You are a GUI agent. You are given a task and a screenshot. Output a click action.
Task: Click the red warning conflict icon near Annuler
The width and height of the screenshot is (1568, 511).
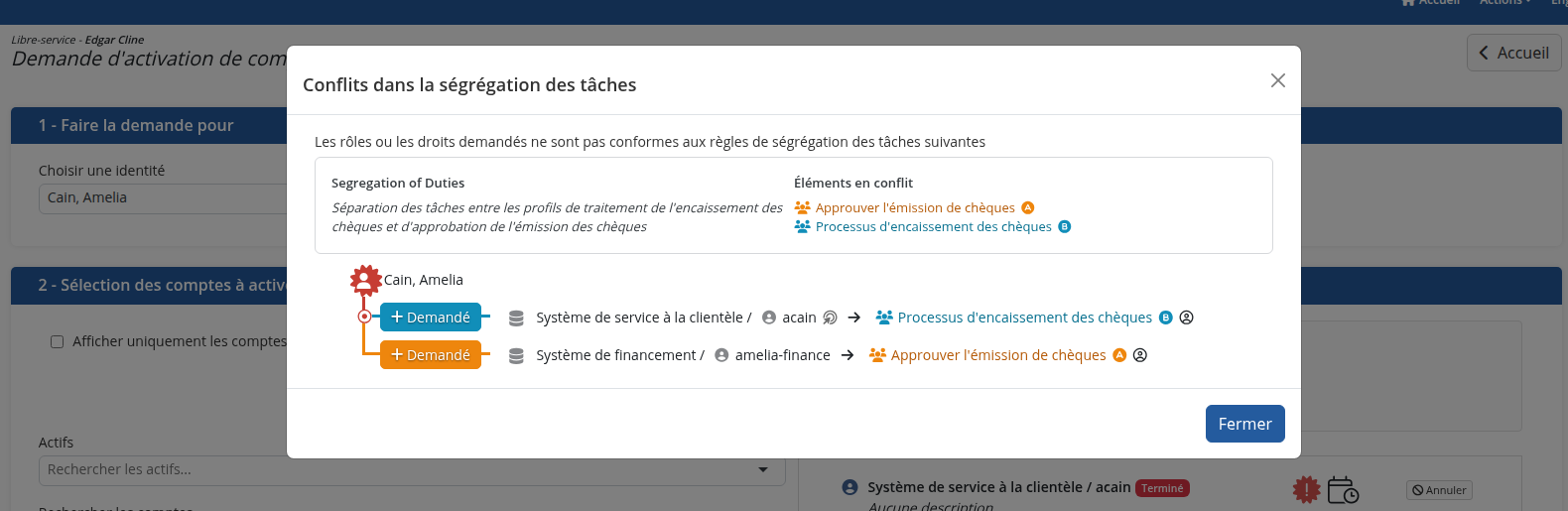1307,489
